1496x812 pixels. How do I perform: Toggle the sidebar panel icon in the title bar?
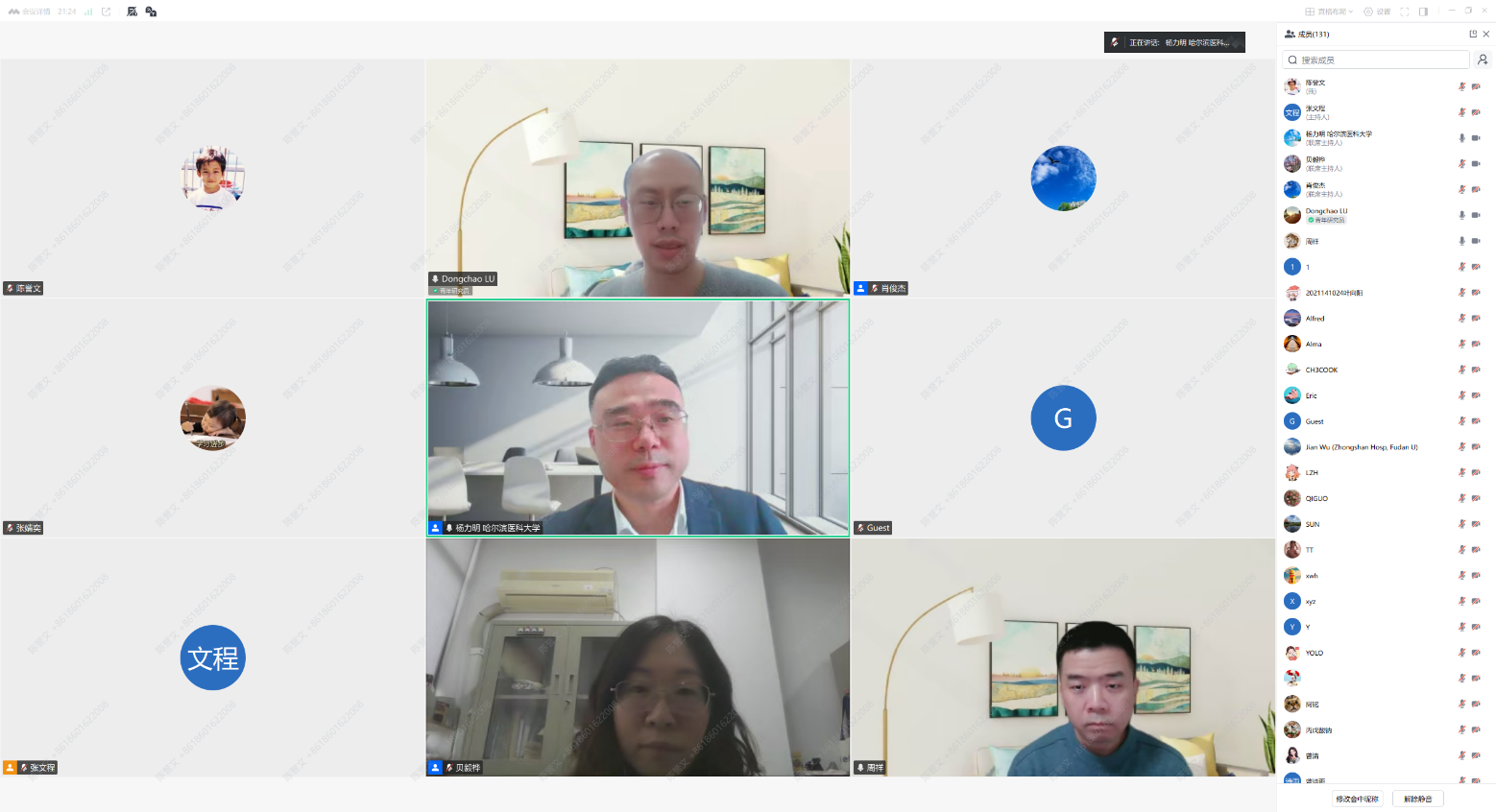click(x=1423, y=12)
